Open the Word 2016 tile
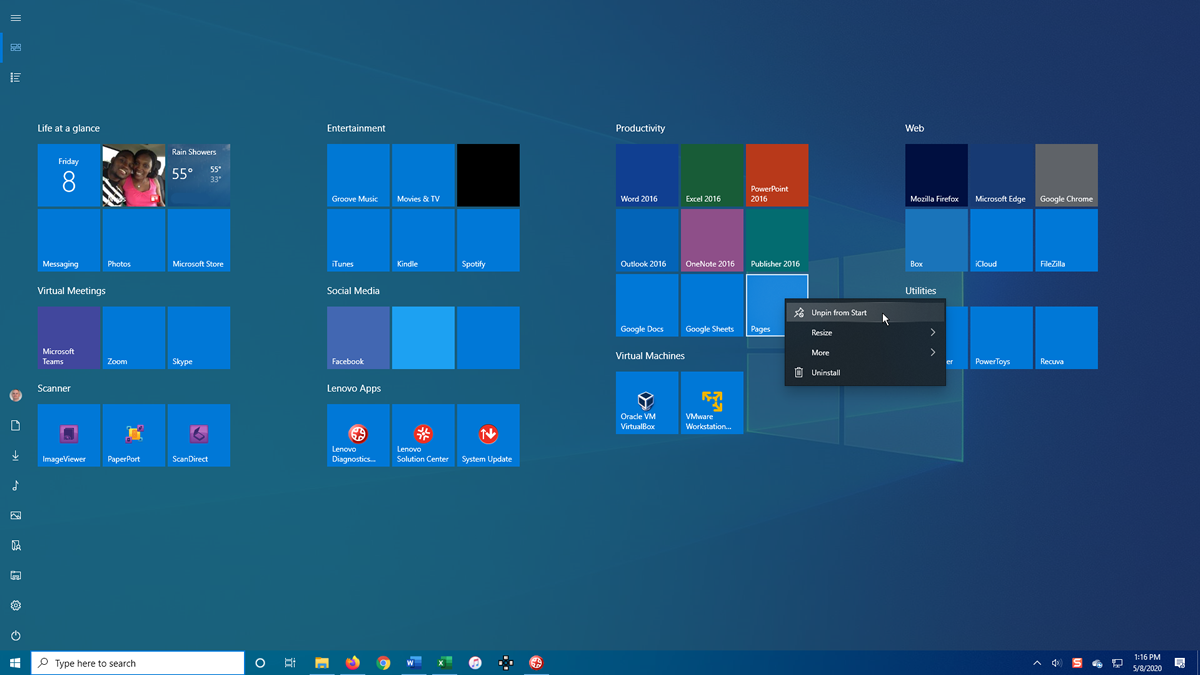The image size is (1200, 675). (647, 175)
